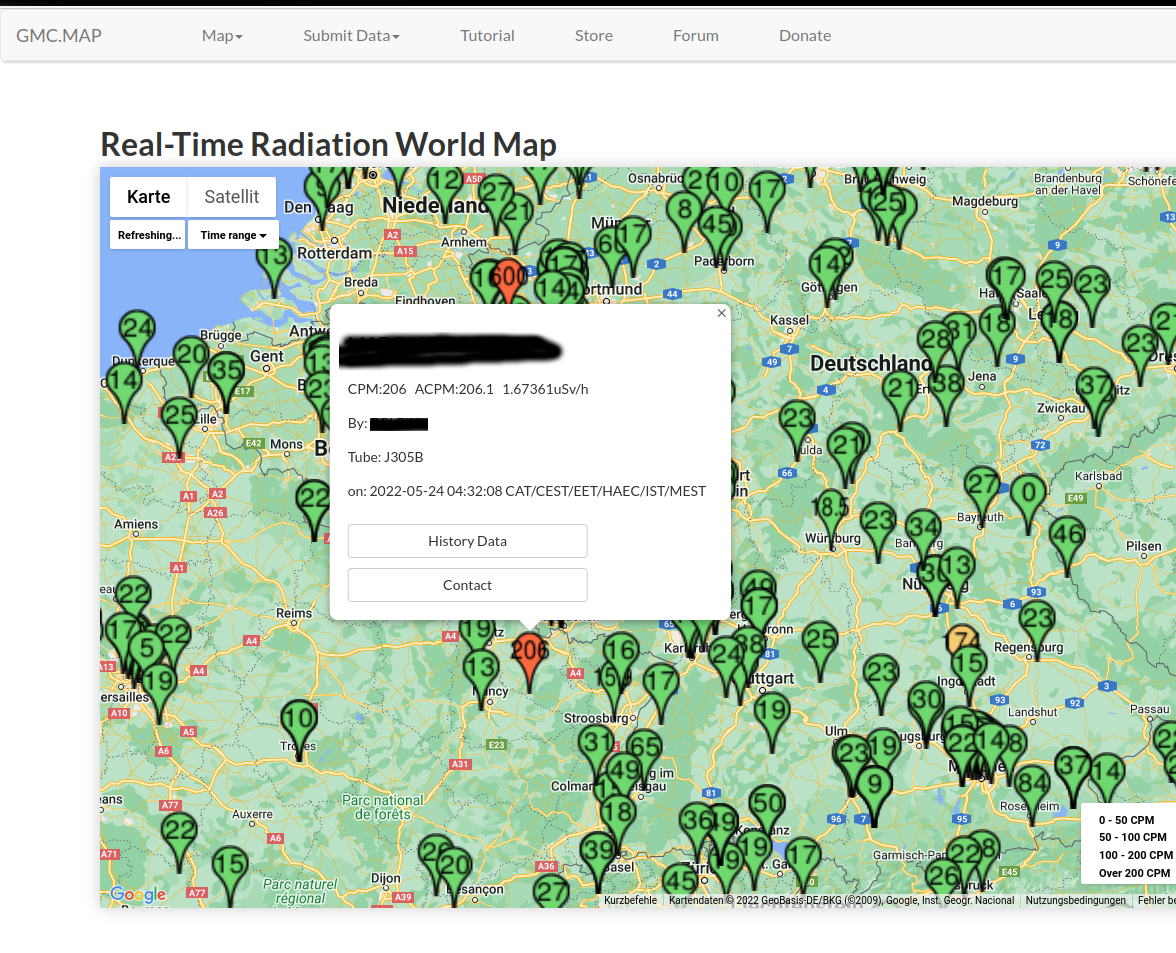Viewport: 1176px width, 953px height.
Task: Visit the Donate page
Action: [805, 35]
